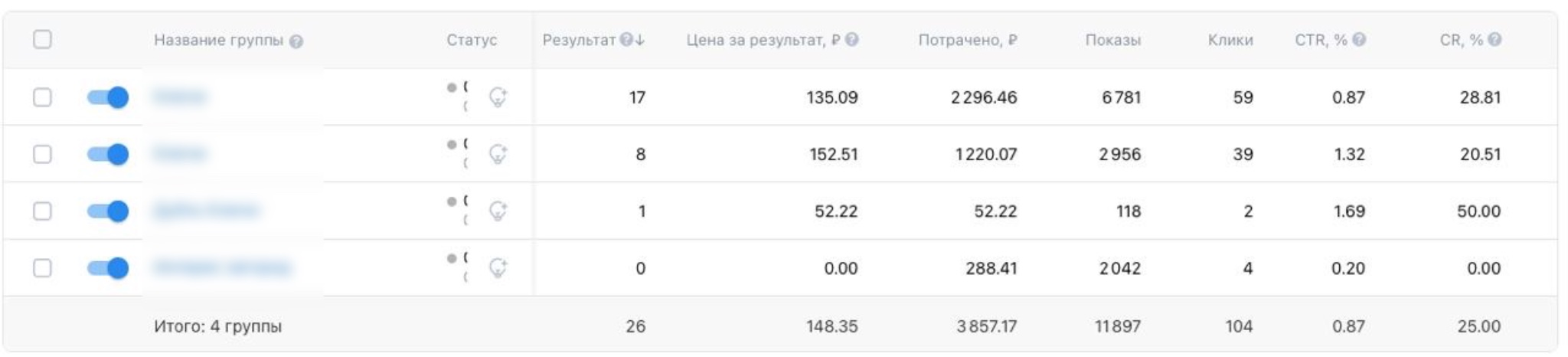1568x357 pixels.
Task: Open the blurred group name in third row
Action: [x=206, y=211]
